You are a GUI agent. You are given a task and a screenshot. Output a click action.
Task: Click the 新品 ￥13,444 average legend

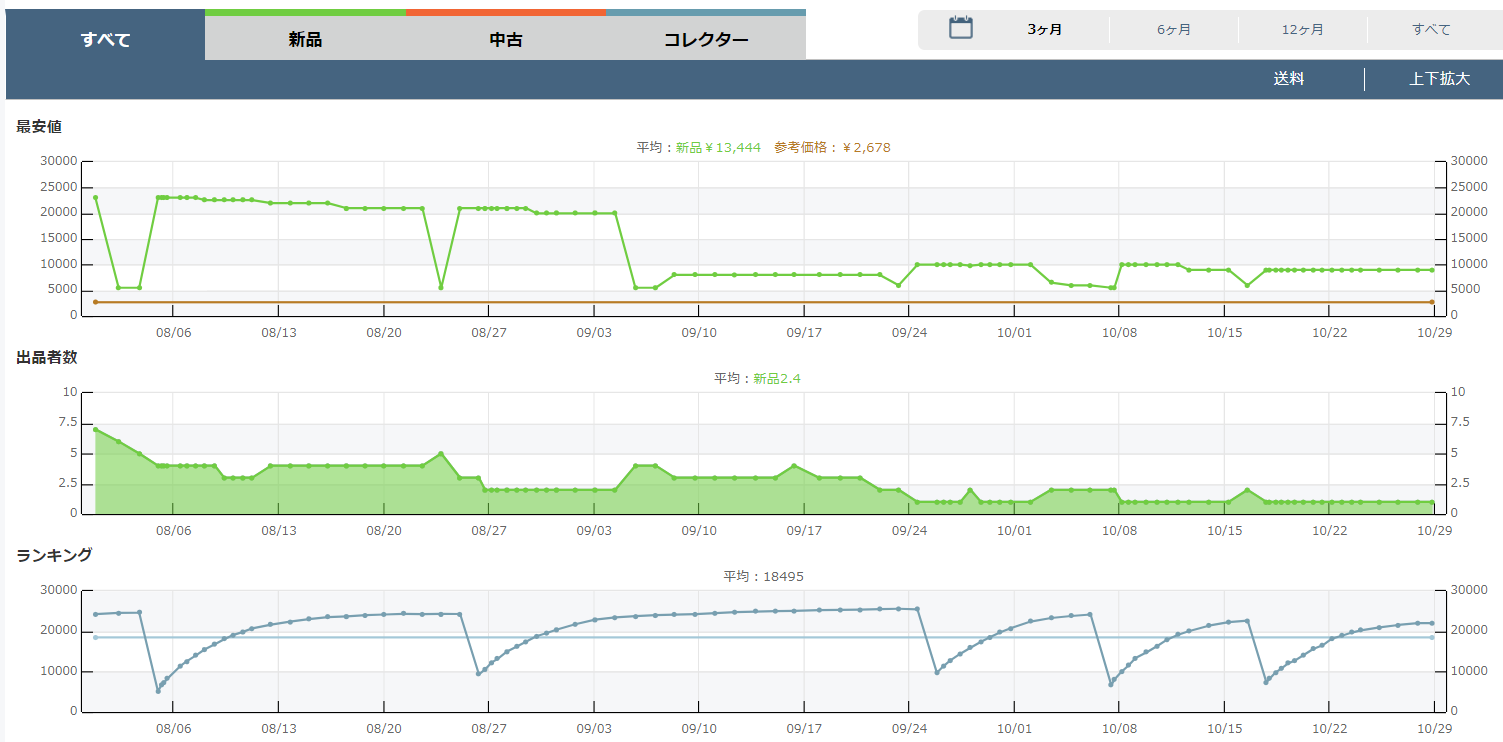717,147
